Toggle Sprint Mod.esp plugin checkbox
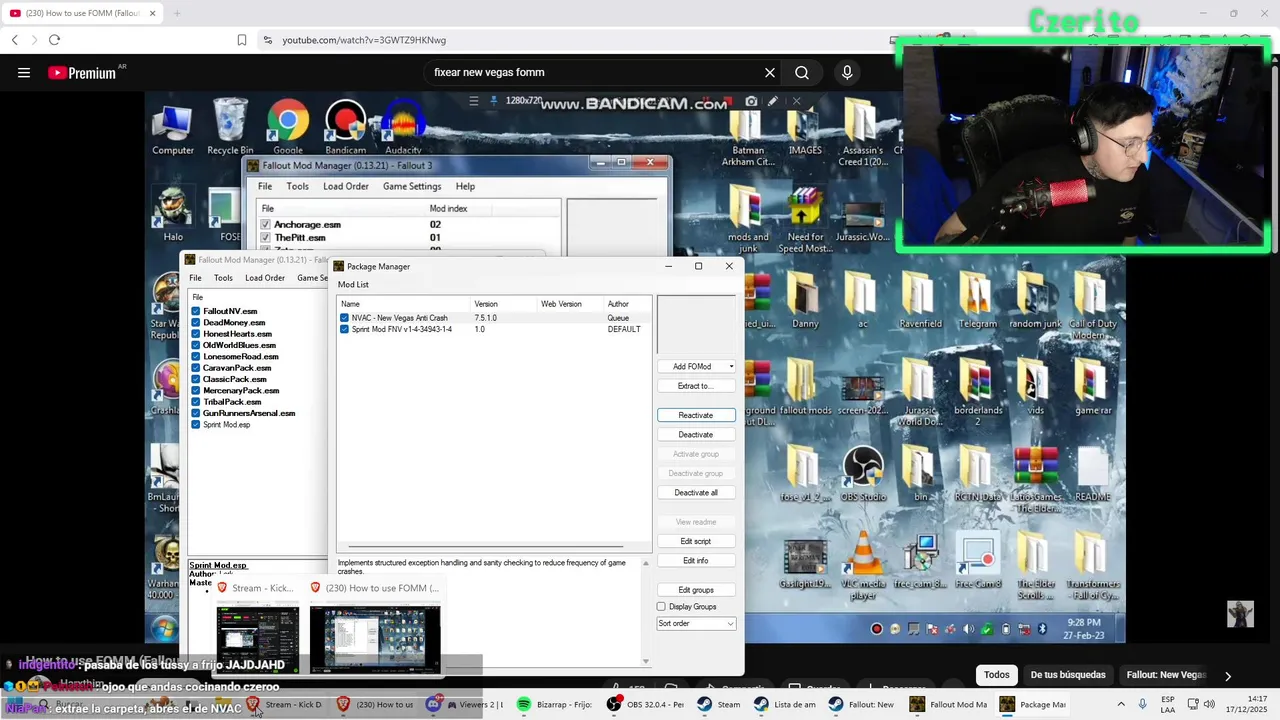1280x720 pixels. pos(196,424)
